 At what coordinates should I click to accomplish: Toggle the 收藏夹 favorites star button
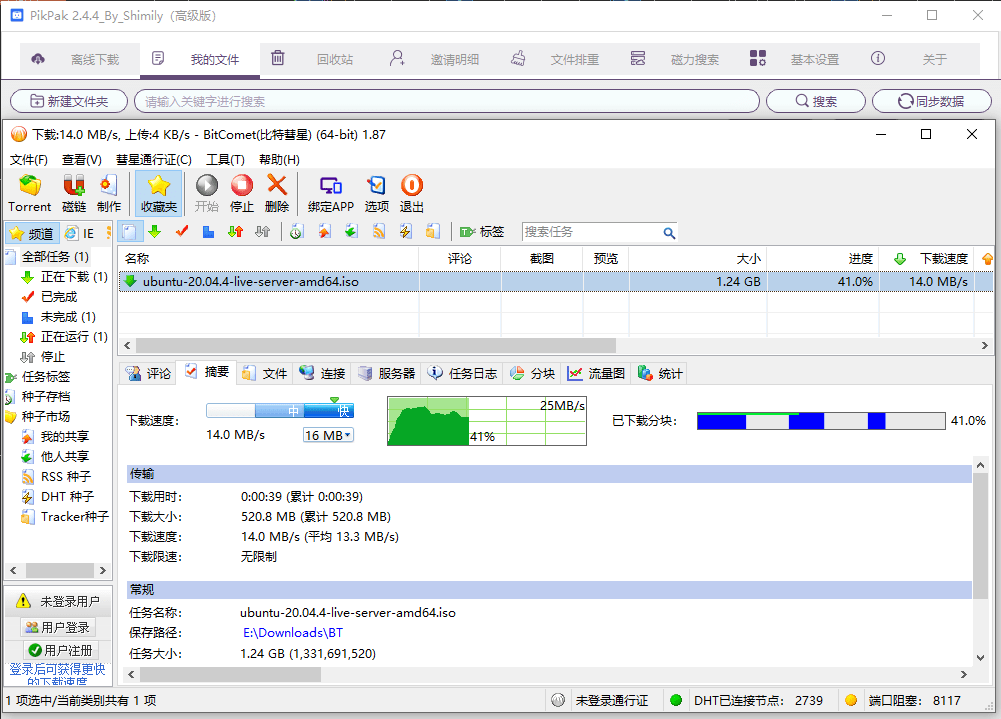pos(158,193)
